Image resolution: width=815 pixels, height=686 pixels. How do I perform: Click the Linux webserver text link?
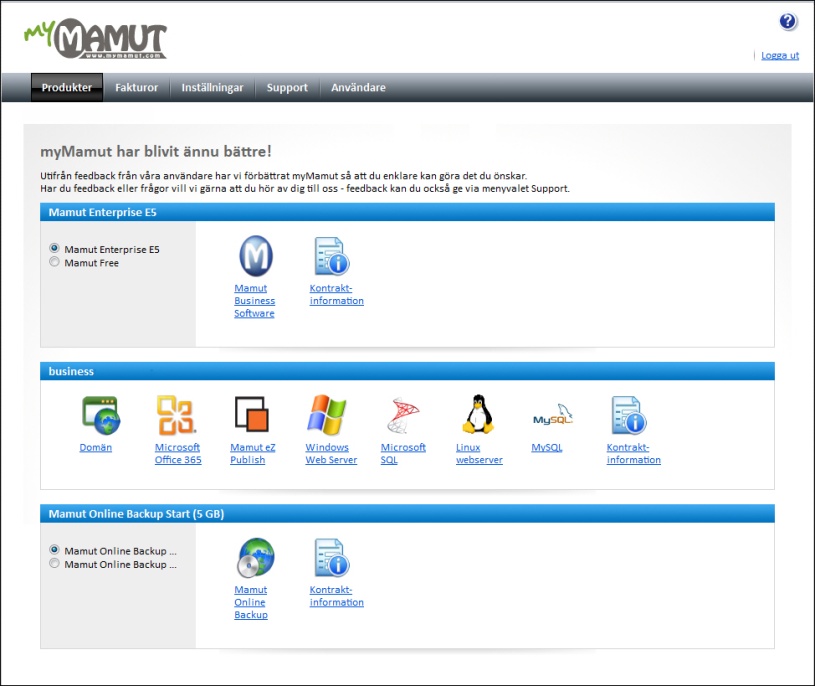(479, 453)
